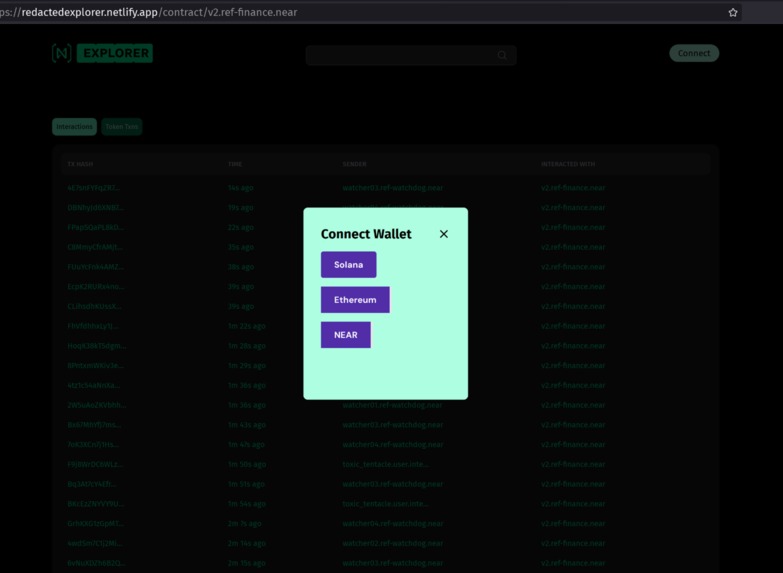Open tx hash in the 2m 14s ago row
783x573 pixels.
pyautogui.click(x=94, y=544)
